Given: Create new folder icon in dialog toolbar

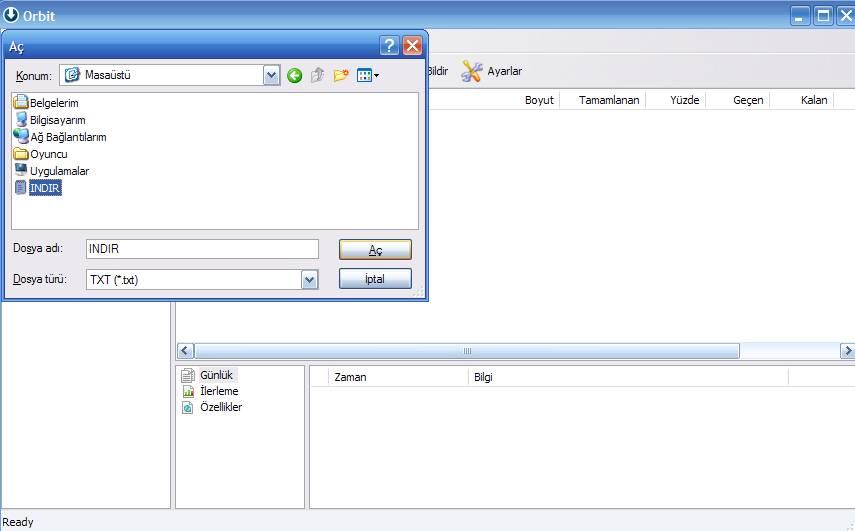Looking at the screenshot, I should point(341,75).
